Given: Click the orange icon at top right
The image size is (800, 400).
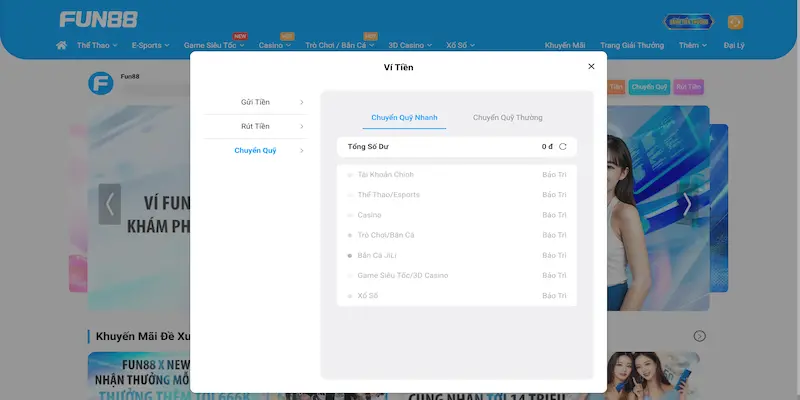Looking at the screenshot, I should 735,21.
